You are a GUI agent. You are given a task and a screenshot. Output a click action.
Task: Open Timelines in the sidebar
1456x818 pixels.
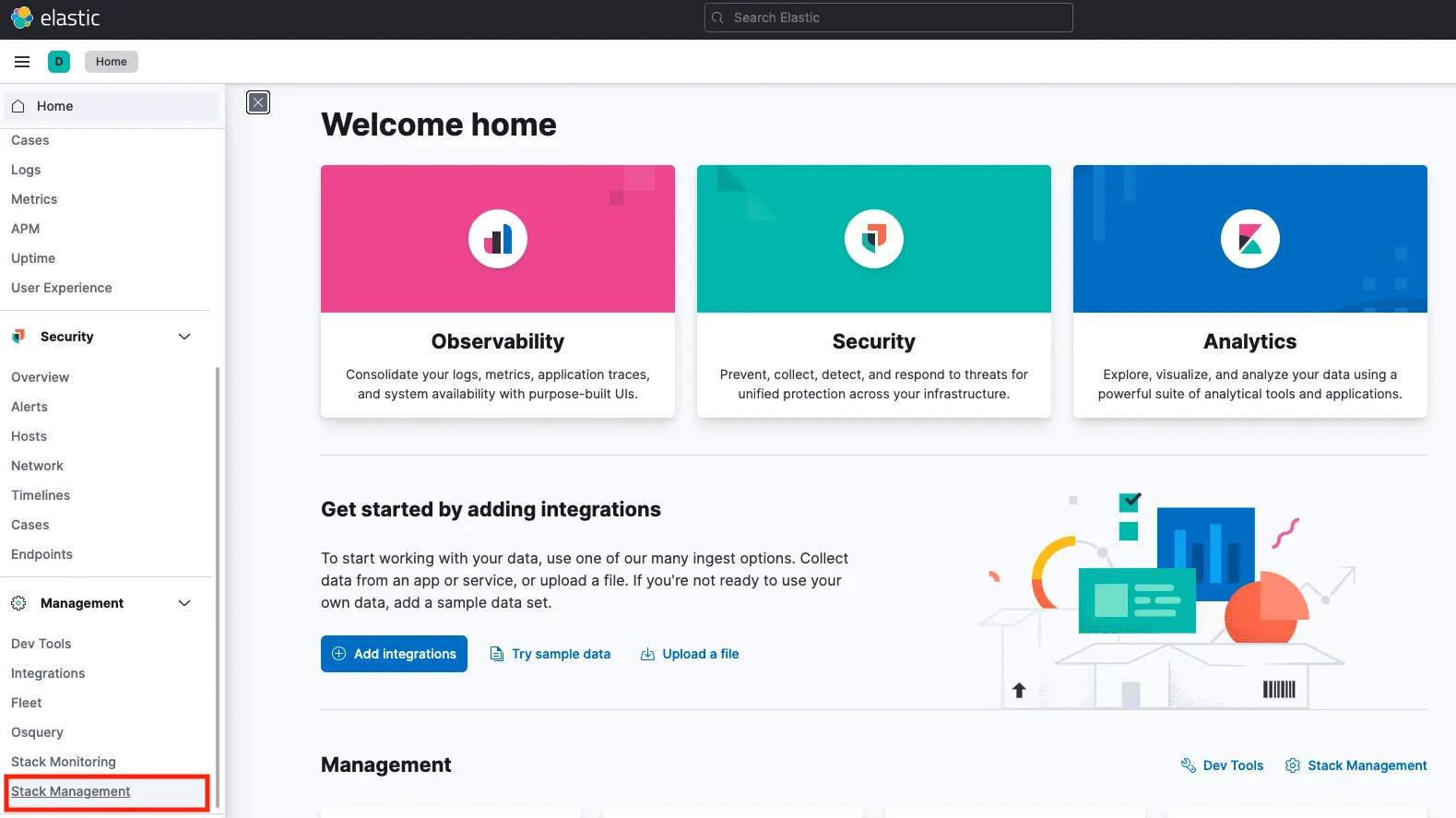click(x=41, y=495)
